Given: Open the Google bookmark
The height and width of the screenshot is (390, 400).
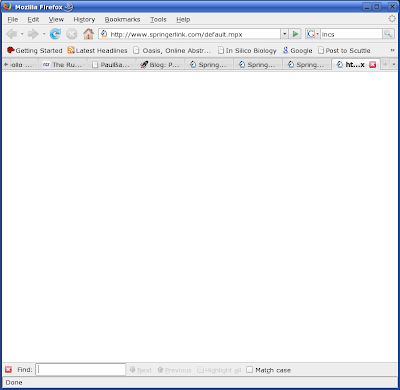Looking at the screenshot, I should click(298, 51).
